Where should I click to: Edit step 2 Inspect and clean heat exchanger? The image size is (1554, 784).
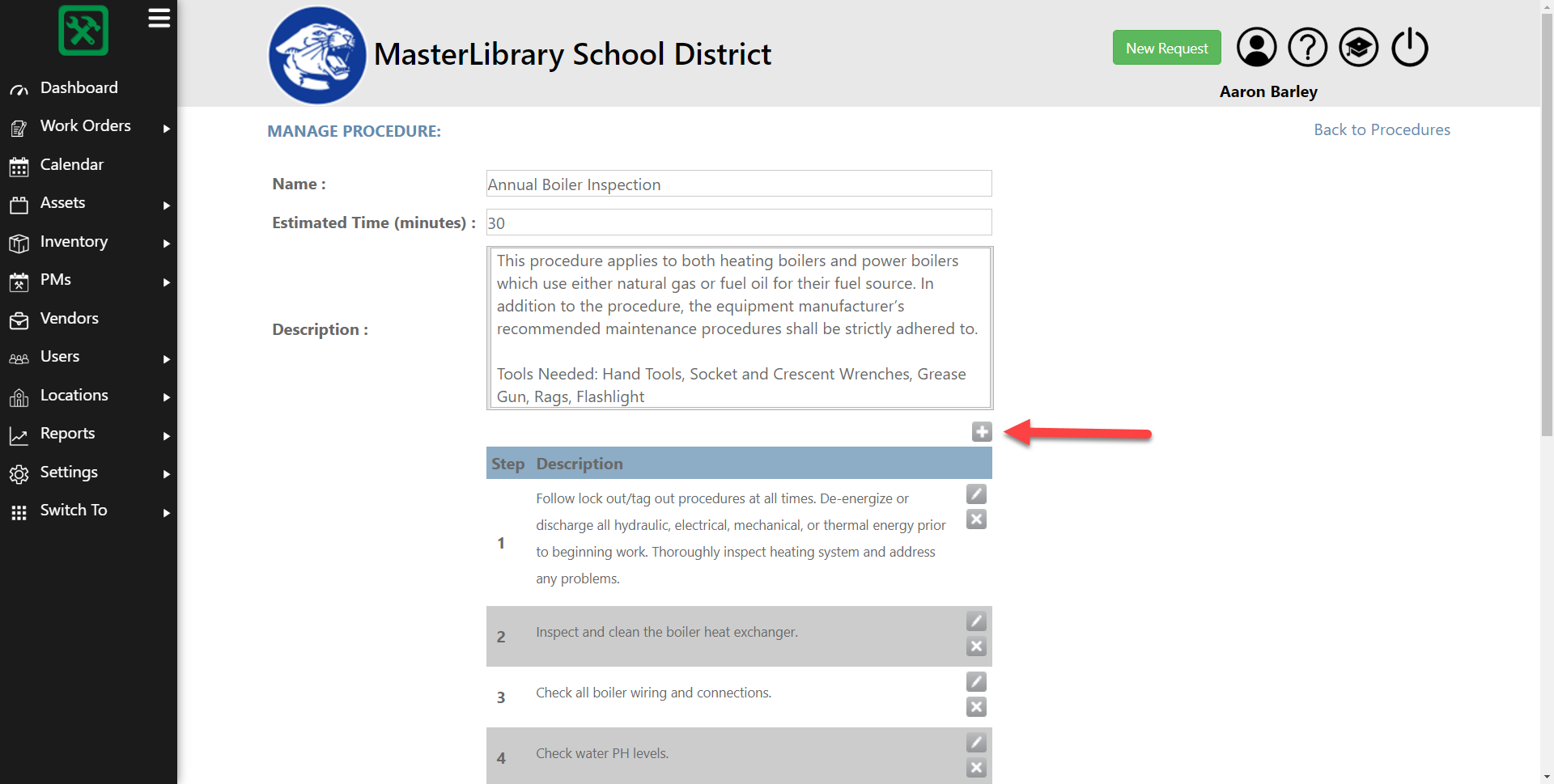[x=976, y=621]
